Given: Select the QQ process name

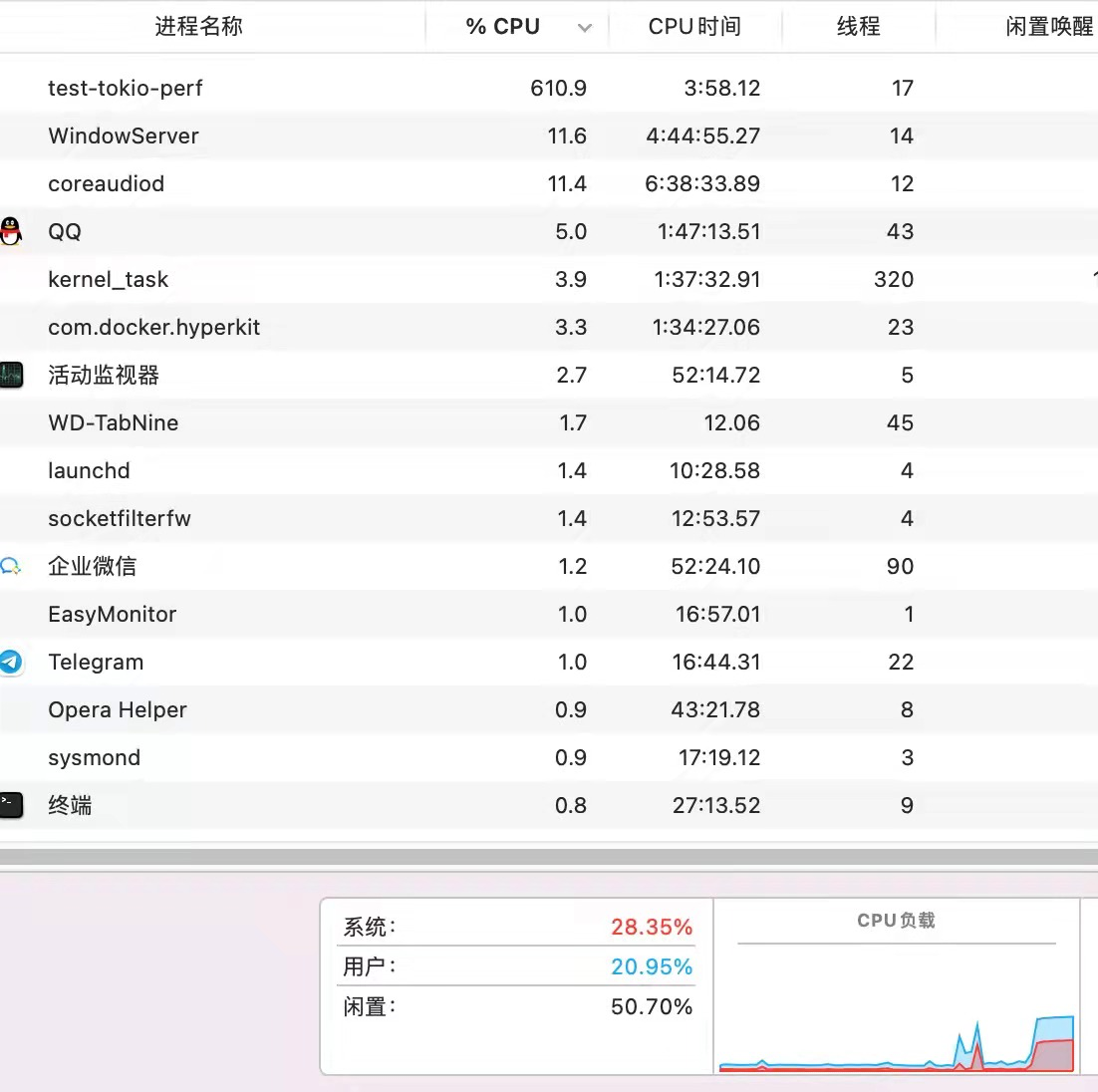Looking at the screenshot, I should 65,232.
